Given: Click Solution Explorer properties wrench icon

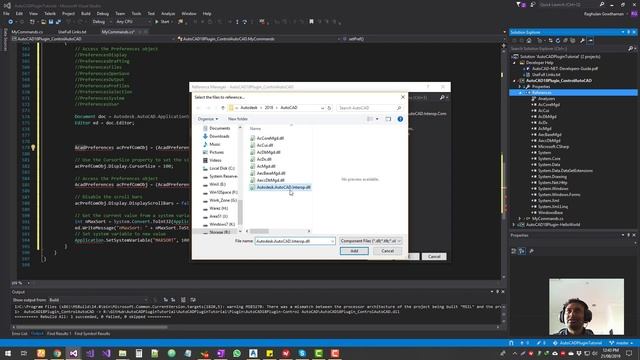Looking at the screenshot, I should click(x=582, y=40).
